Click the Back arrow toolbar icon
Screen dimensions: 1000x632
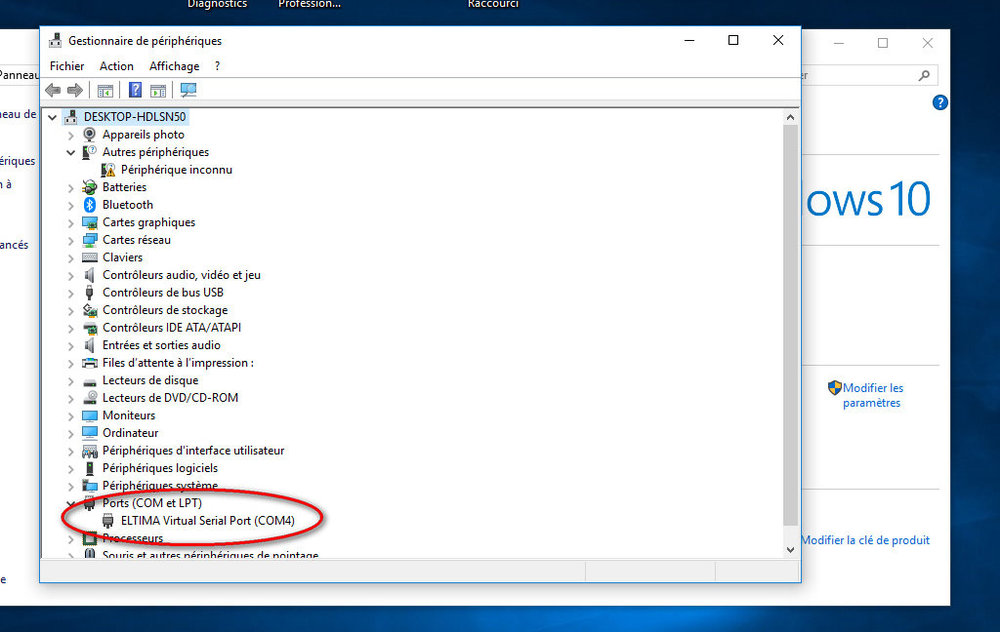(x=53, y=91)
